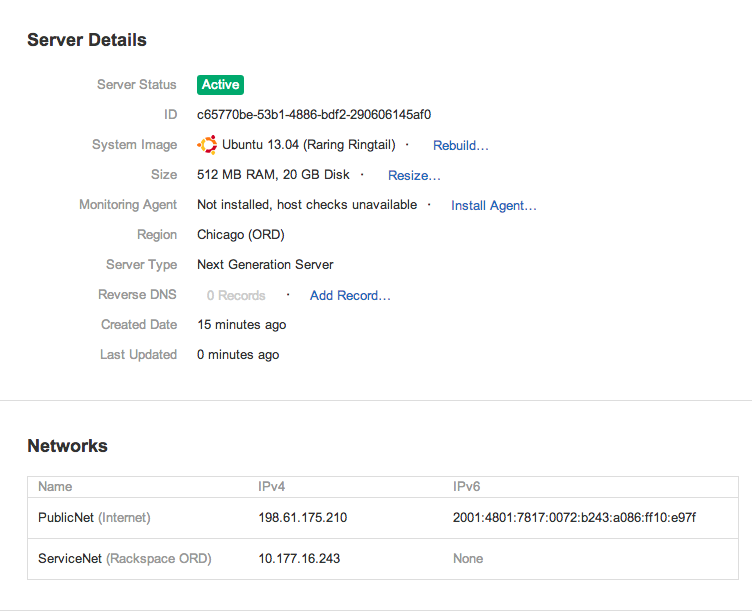The width and height of the screenshot is (752, 614).
Task: Click Install Agent... link
Action: pyautogui.click(x=494, y=206)
